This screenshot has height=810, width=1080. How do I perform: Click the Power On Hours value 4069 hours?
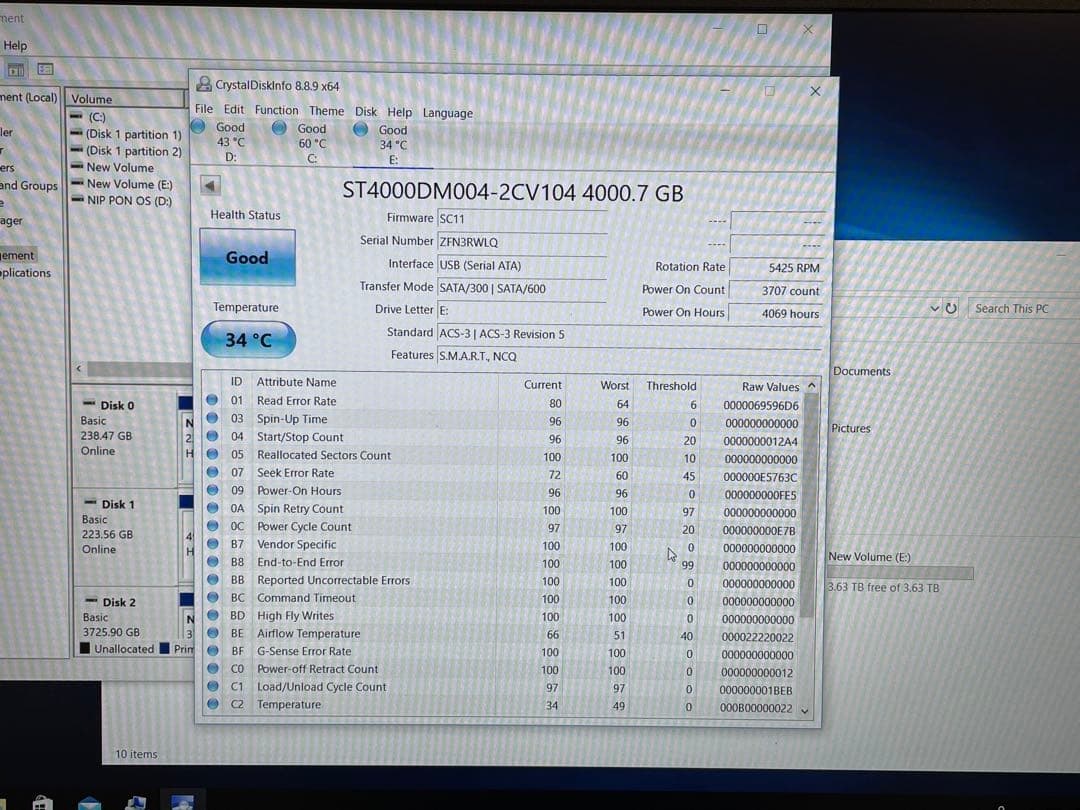(x=776, y=313)
